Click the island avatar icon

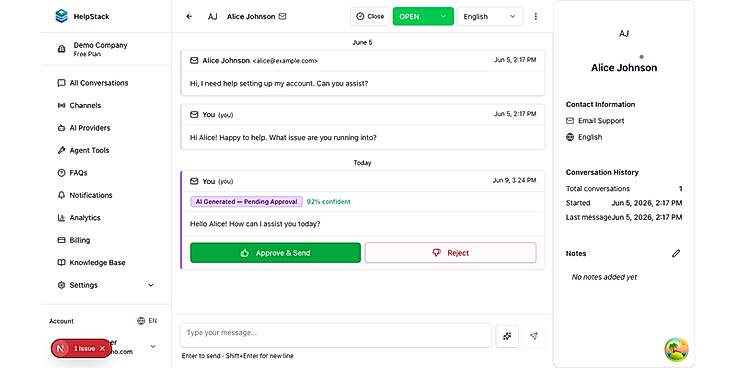(676, 349)
